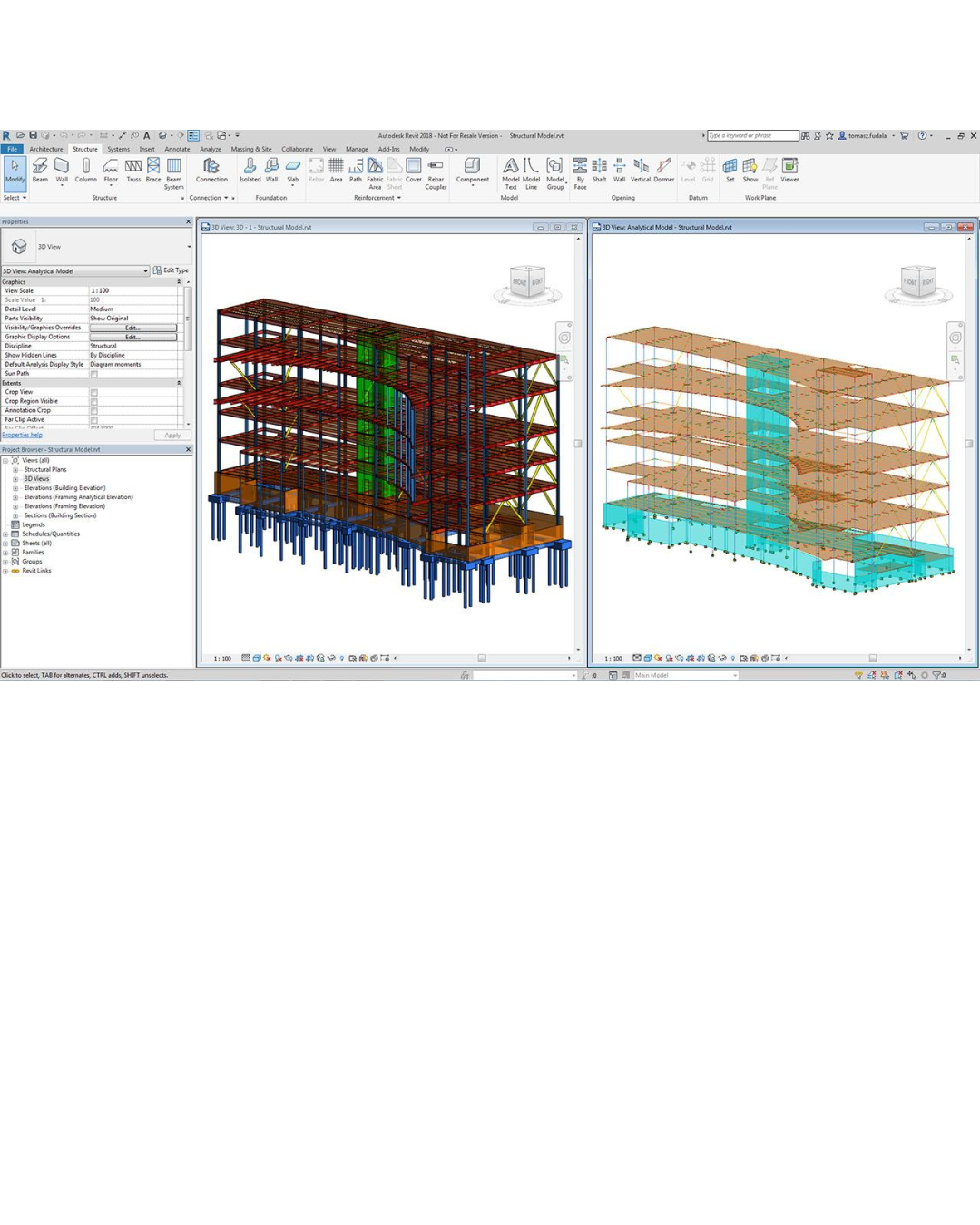This screenshot has height=1225, width=980.
Task: Click Edit for Graphic Display Options
Action: (132, 337)
